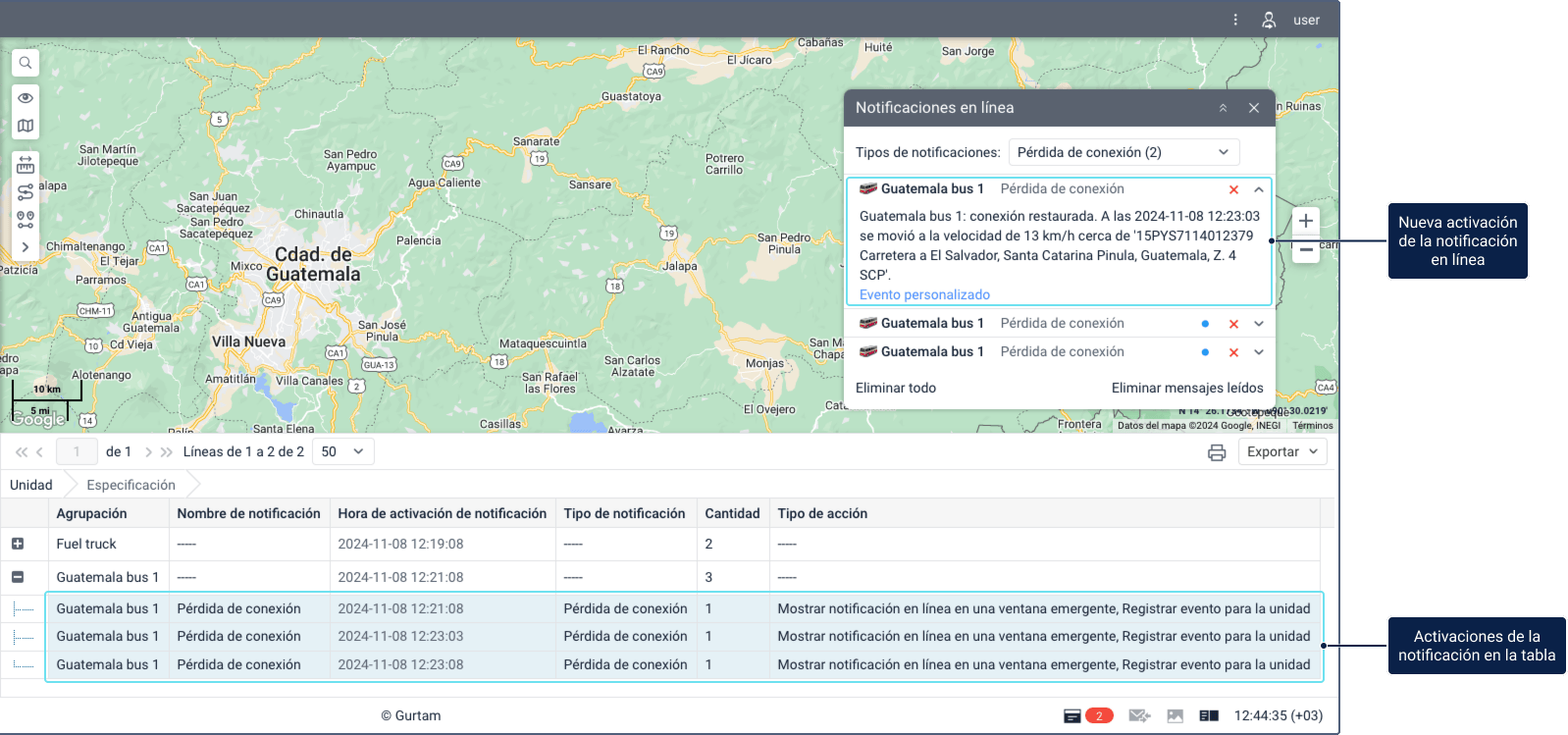Mark second Guatemala bus 1 notification as read
1568x735 pixels.
(x=1205, y=324)
